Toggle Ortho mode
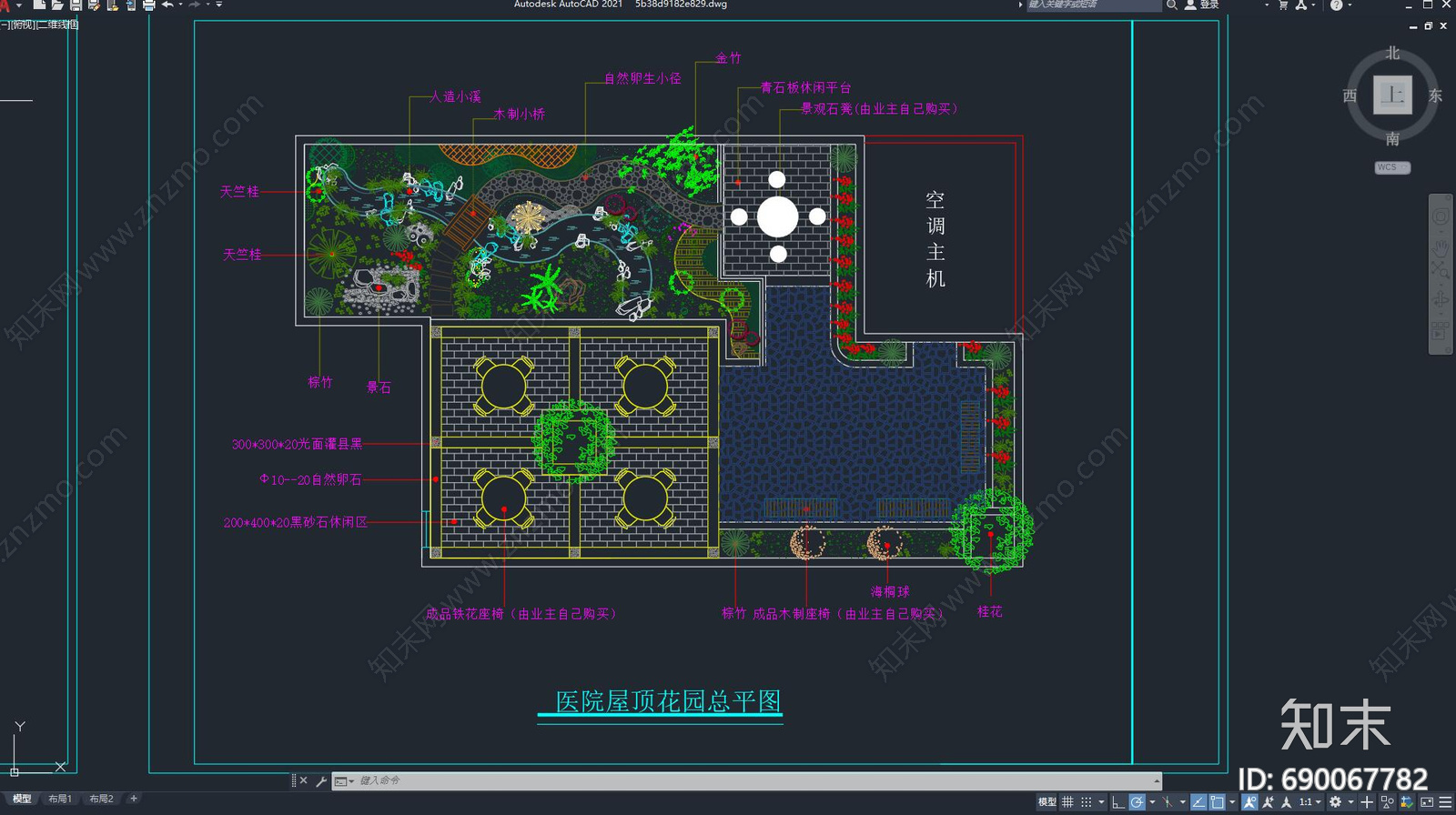Viewport: 1456px width, 815px height. coord(1118,801)
